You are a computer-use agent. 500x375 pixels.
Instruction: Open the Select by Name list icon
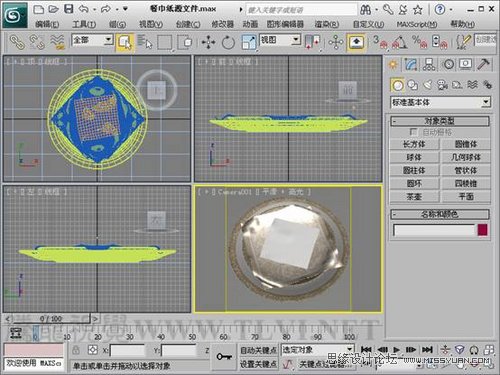(145, 42)
